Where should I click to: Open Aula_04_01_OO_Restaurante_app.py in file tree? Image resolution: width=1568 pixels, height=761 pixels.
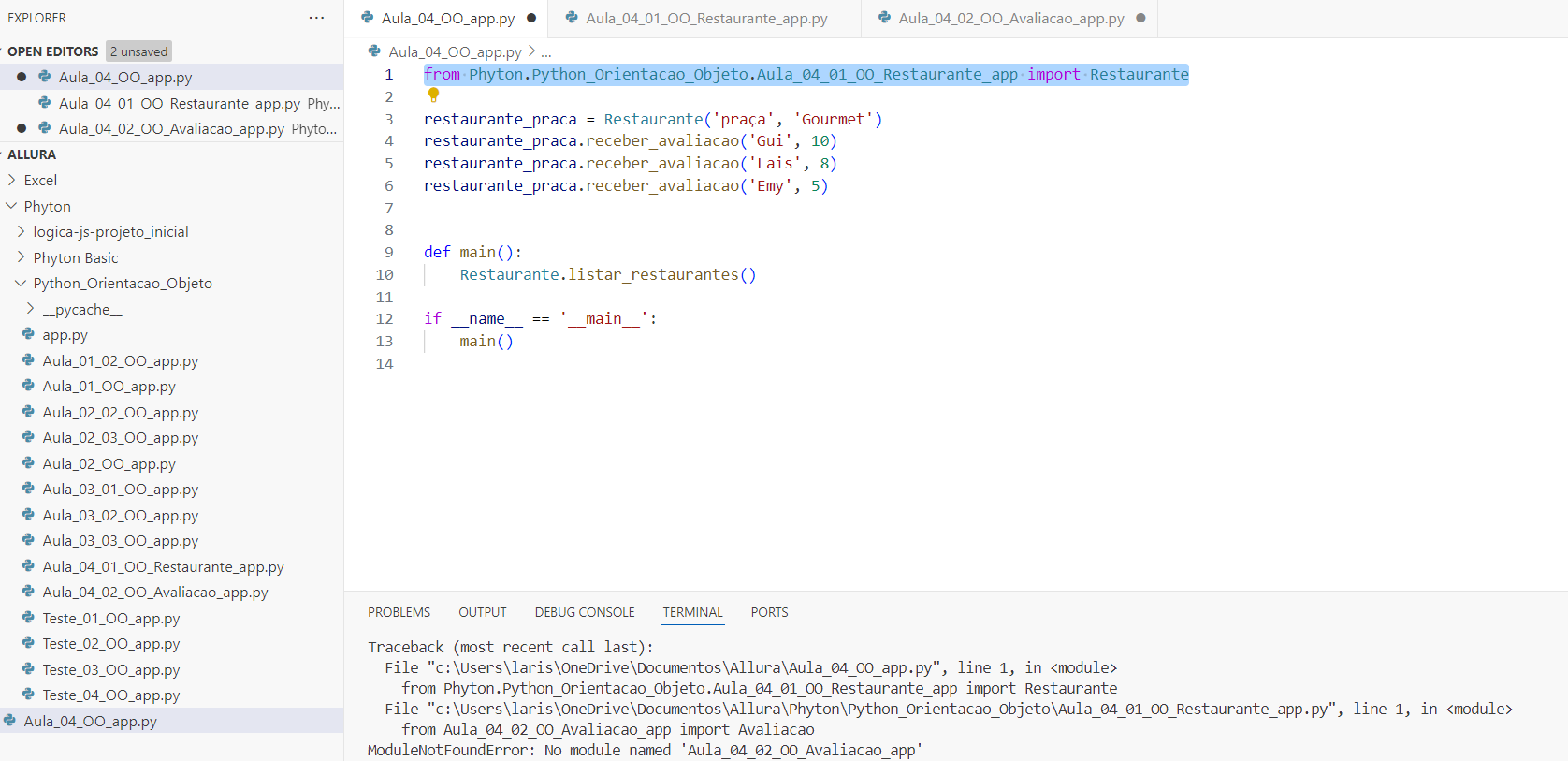tap(163, 566)
